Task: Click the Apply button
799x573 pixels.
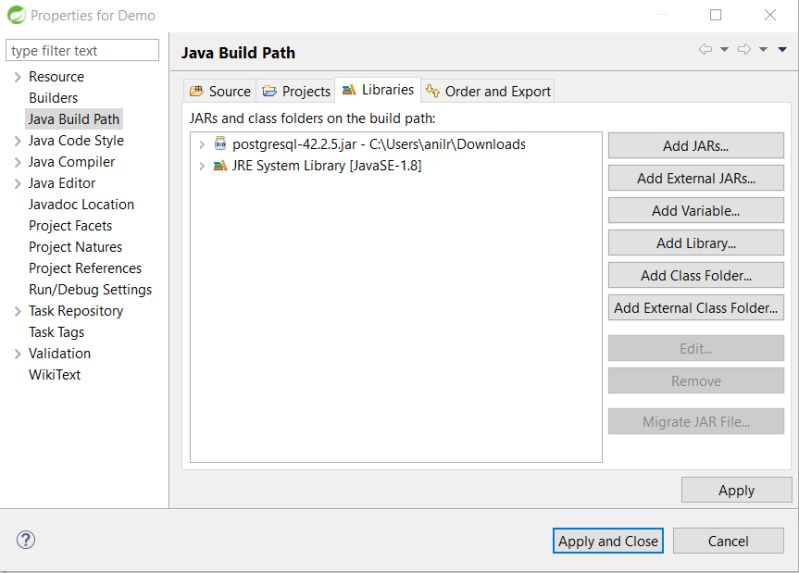Action: pos(736,490)
